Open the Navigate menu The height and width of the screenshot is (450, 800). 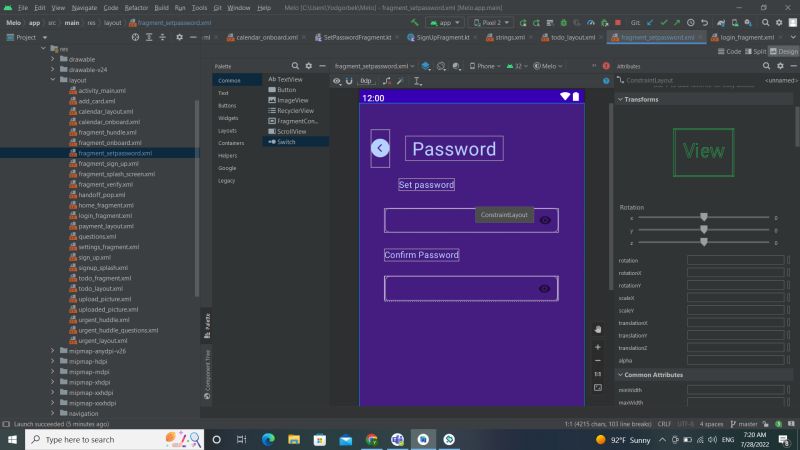84,8
